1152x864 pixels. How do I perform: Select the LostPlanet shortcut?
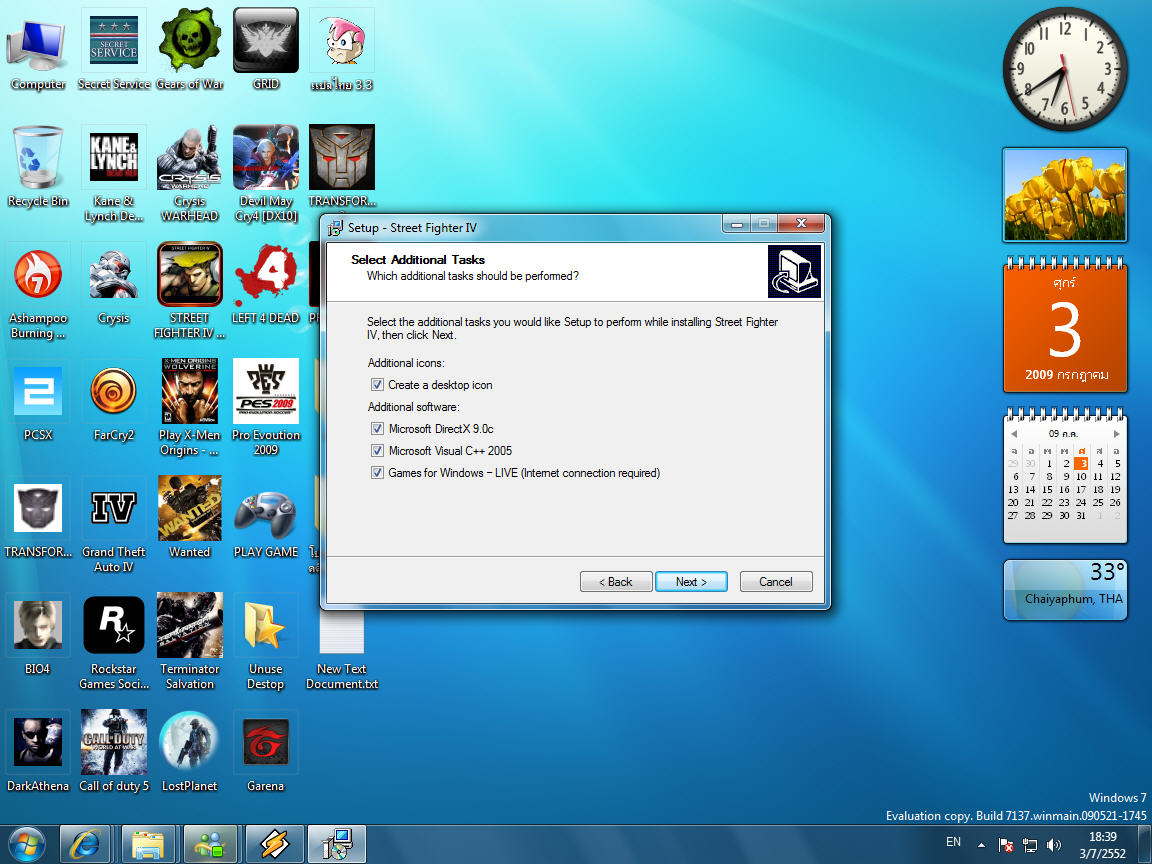pyautogui.click(x=190, y=752)
